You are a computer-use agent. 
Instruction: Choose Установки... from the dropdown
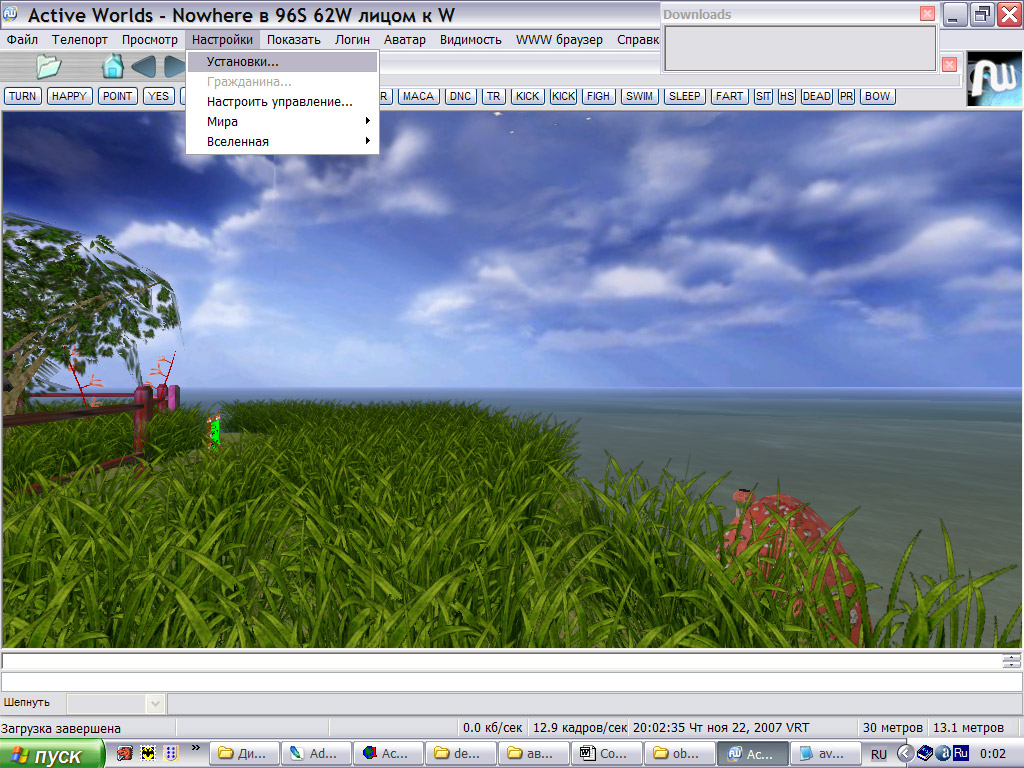coord(282,62)
